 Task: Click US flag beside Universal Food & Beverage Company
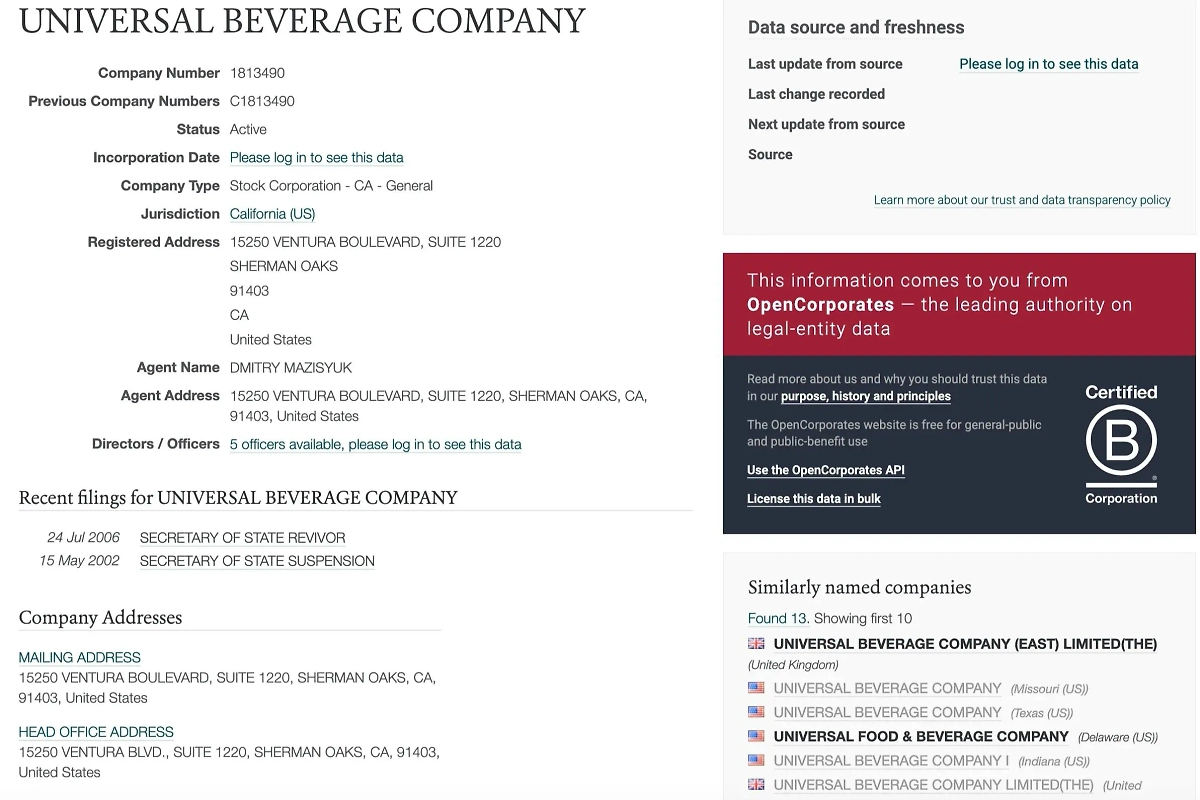[756, 736]
